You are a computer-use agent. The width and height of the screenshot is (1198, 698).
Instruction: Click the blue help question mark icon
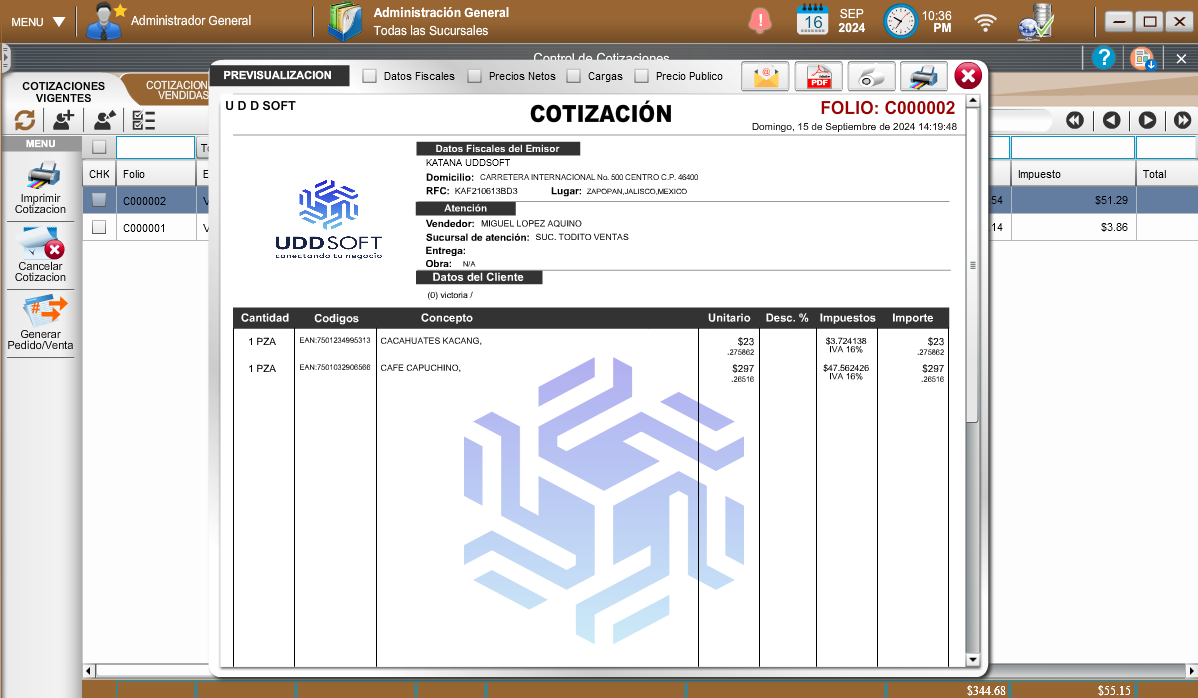[1103, 57]
